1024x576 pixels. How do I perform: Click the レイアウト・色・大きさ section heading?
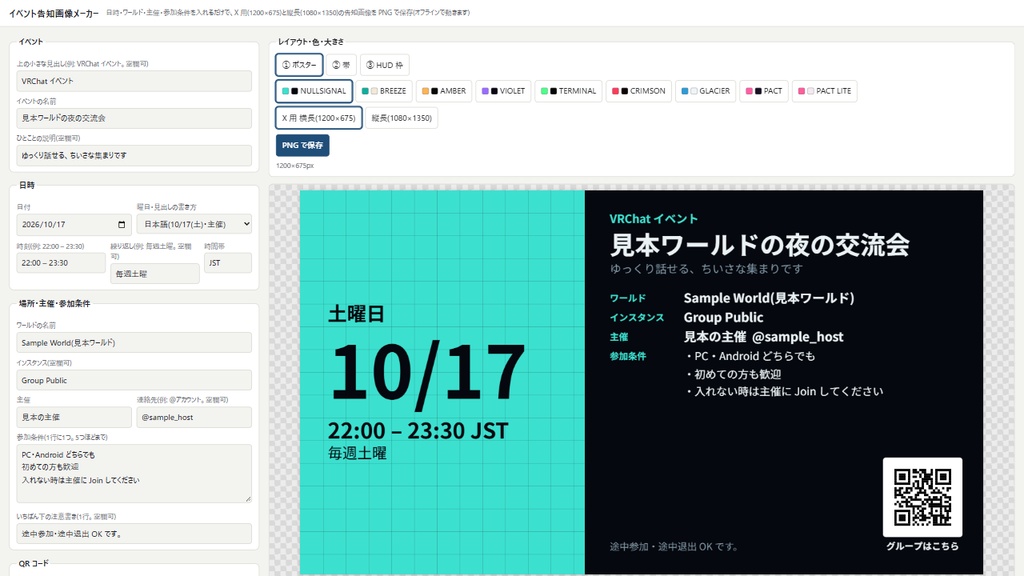[x=310, y=42]
